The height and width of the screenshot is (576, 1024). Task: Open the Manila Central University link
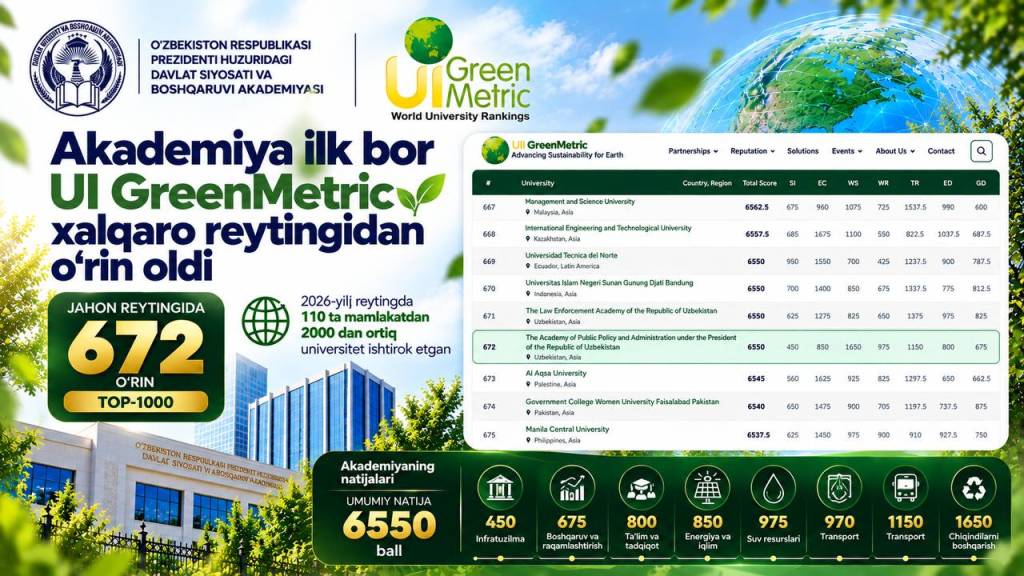[x=568, y=429]
